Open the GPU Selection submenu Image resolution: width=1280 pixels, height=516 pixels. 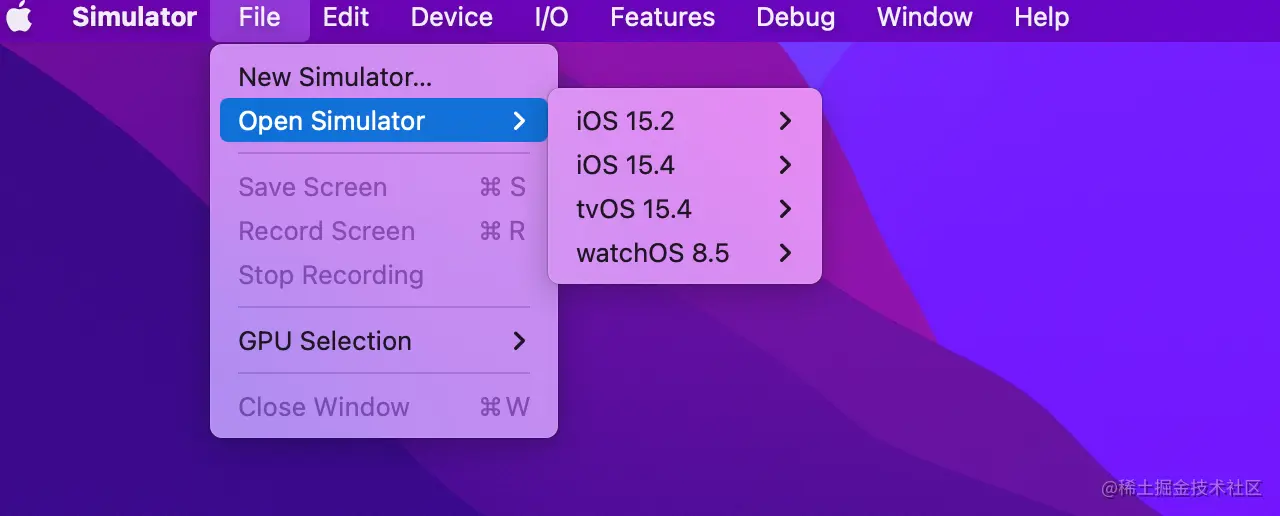[384, 341]
